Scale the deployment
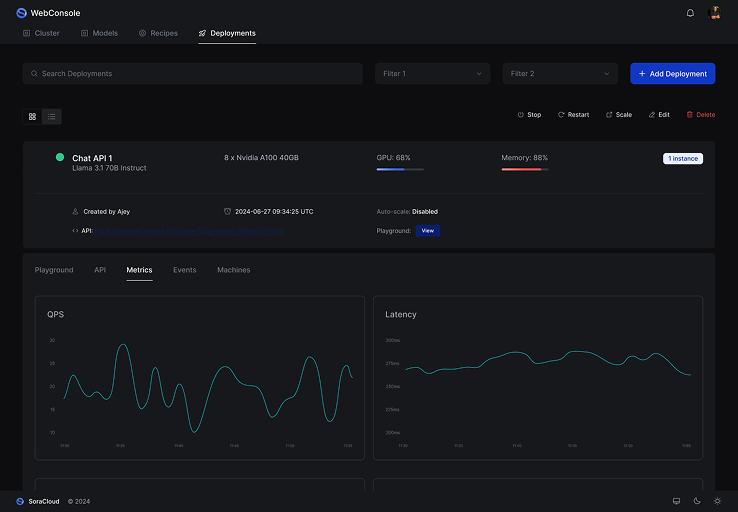The height and width of the screenshot is (512, 738). click(619, 115)
